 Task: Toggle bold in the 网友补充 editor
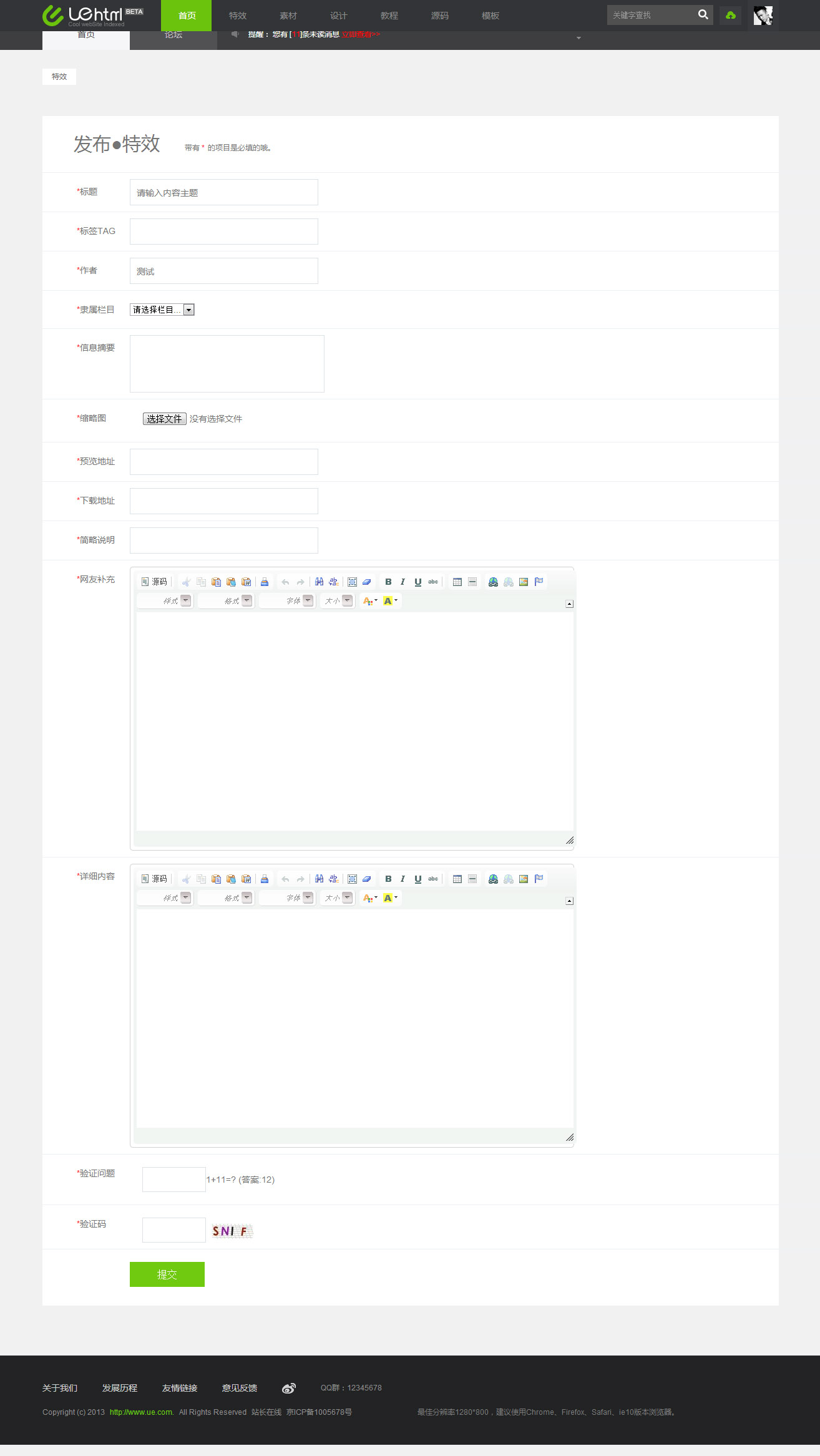[x=388, y=582]
